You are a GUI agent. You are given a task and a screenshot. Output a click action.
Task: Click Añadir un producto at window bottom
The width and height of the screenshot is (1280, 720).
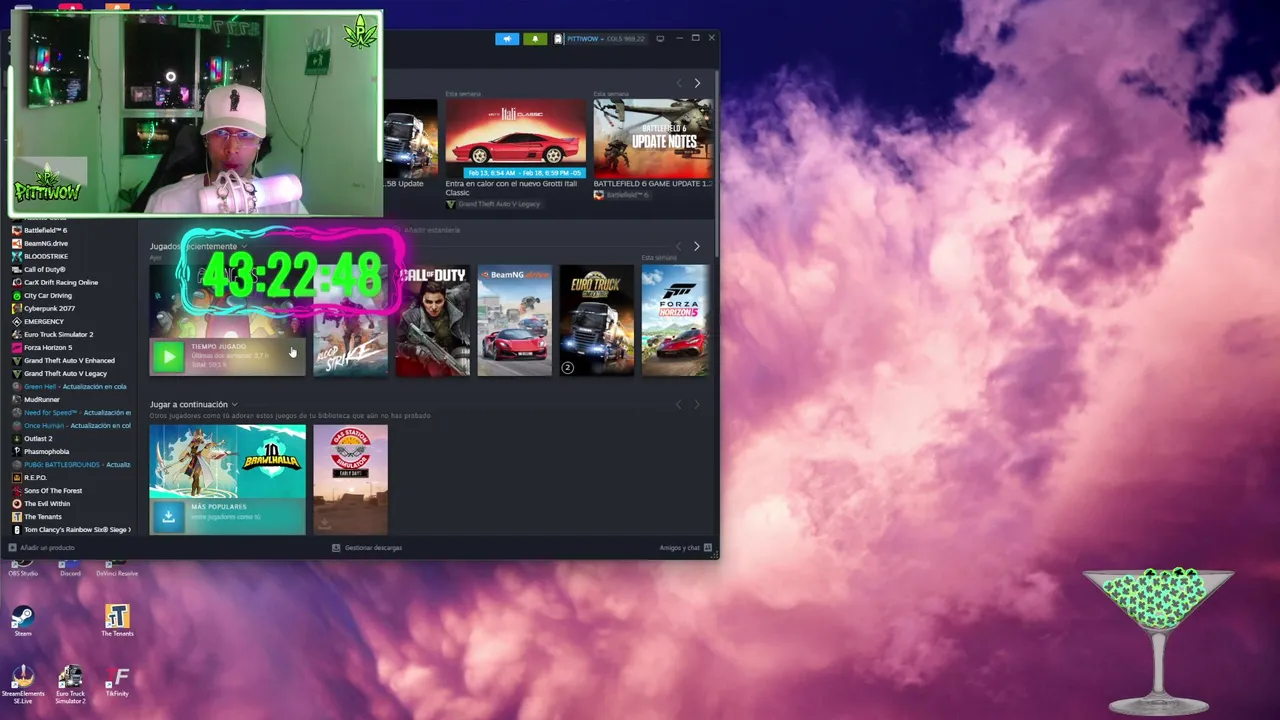click(x=42, y=548)
